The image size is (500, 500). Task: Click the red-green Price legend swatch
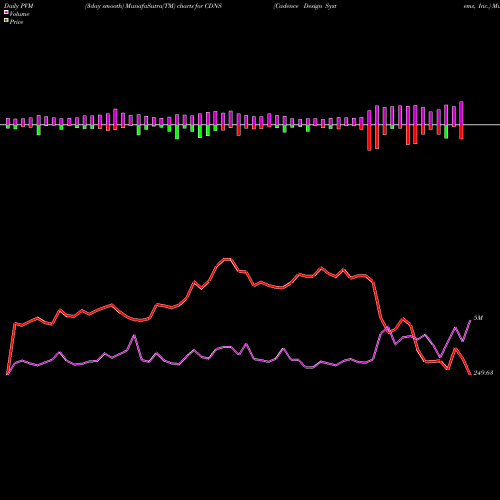pos(6,20)
